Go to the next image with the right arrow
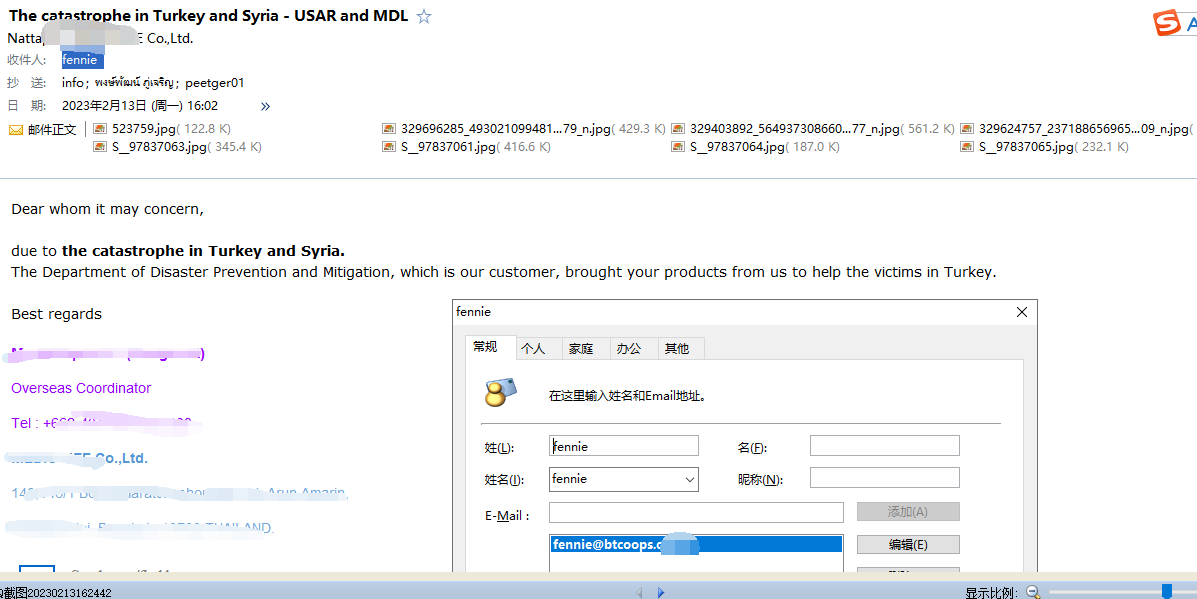The width and height of the screenshot is (1197, 599). click(661, 592)
